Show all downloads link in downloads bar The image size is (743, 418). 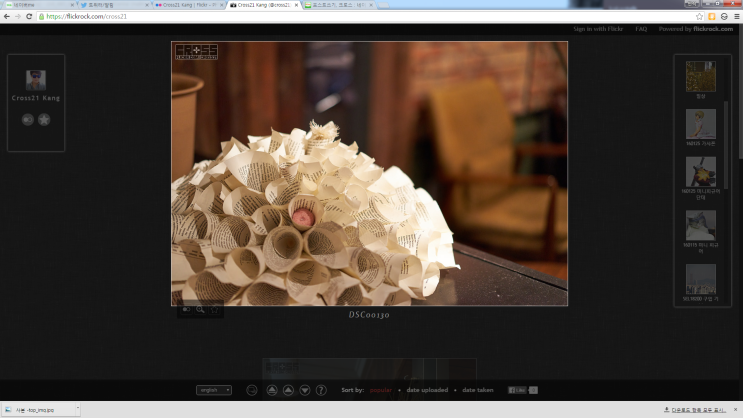(695, 410)
